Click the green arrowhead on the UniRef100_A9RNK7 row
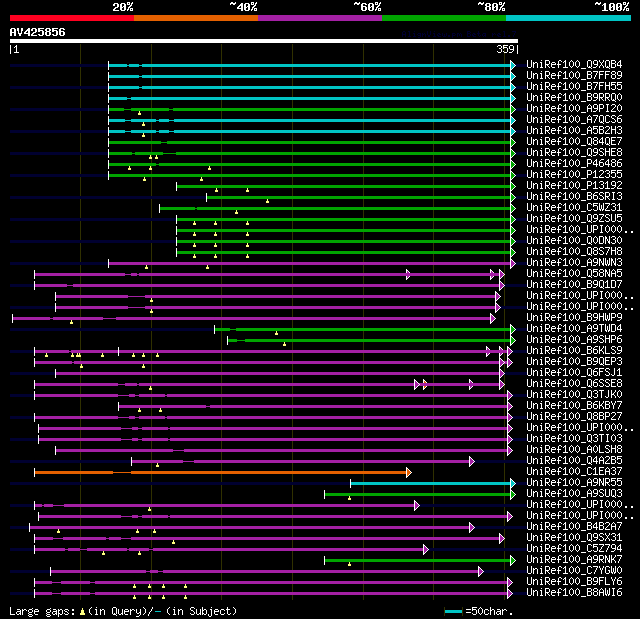This screenshot has height=619, width=640. [513, 561]
